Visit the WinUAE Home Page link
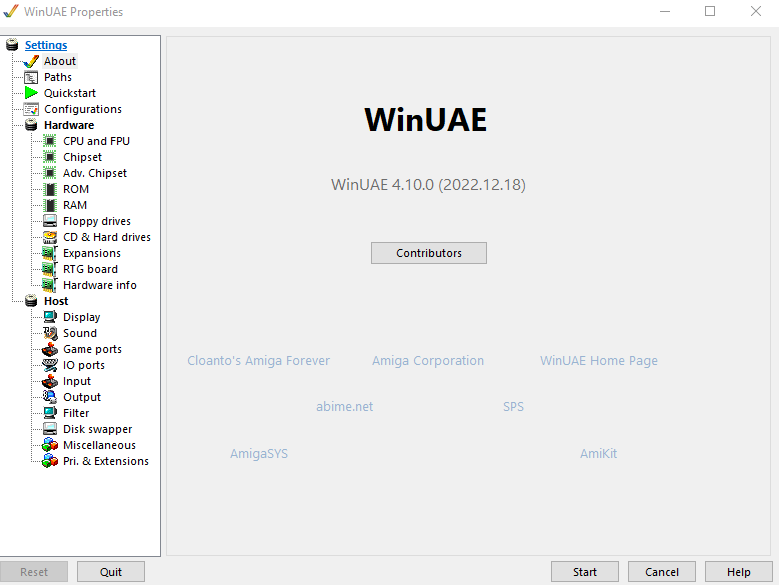Image resolution: width=779 pixels, height=585 pixels. 599,361
